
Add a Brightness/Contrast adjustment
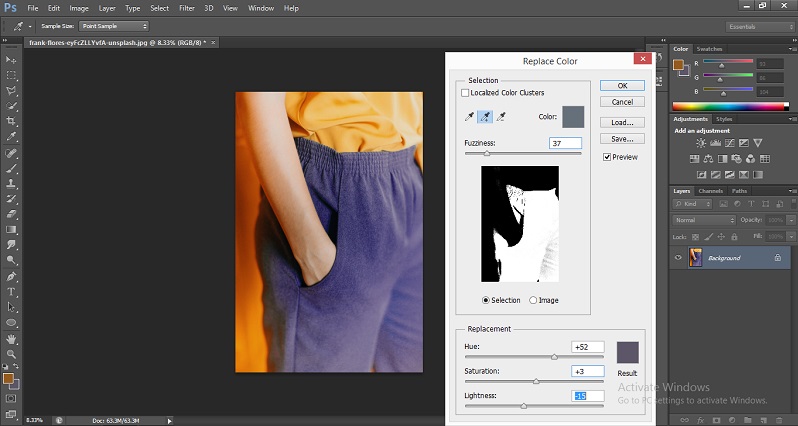(x=701, y=143)
